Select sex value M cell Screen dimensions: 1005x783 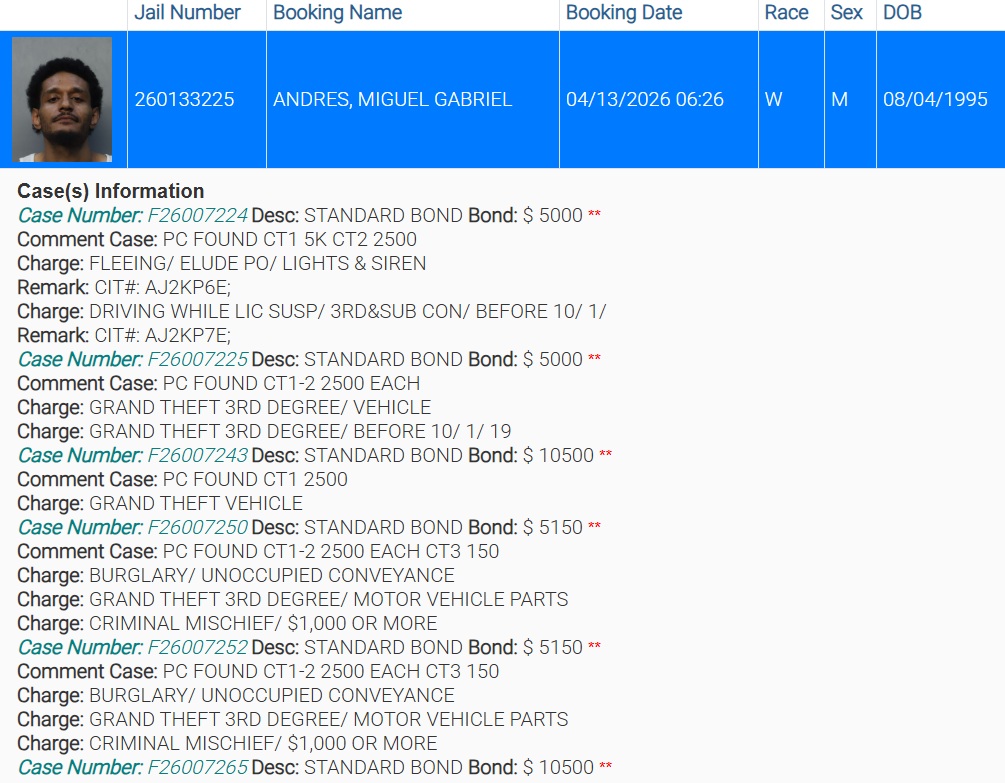850,99
